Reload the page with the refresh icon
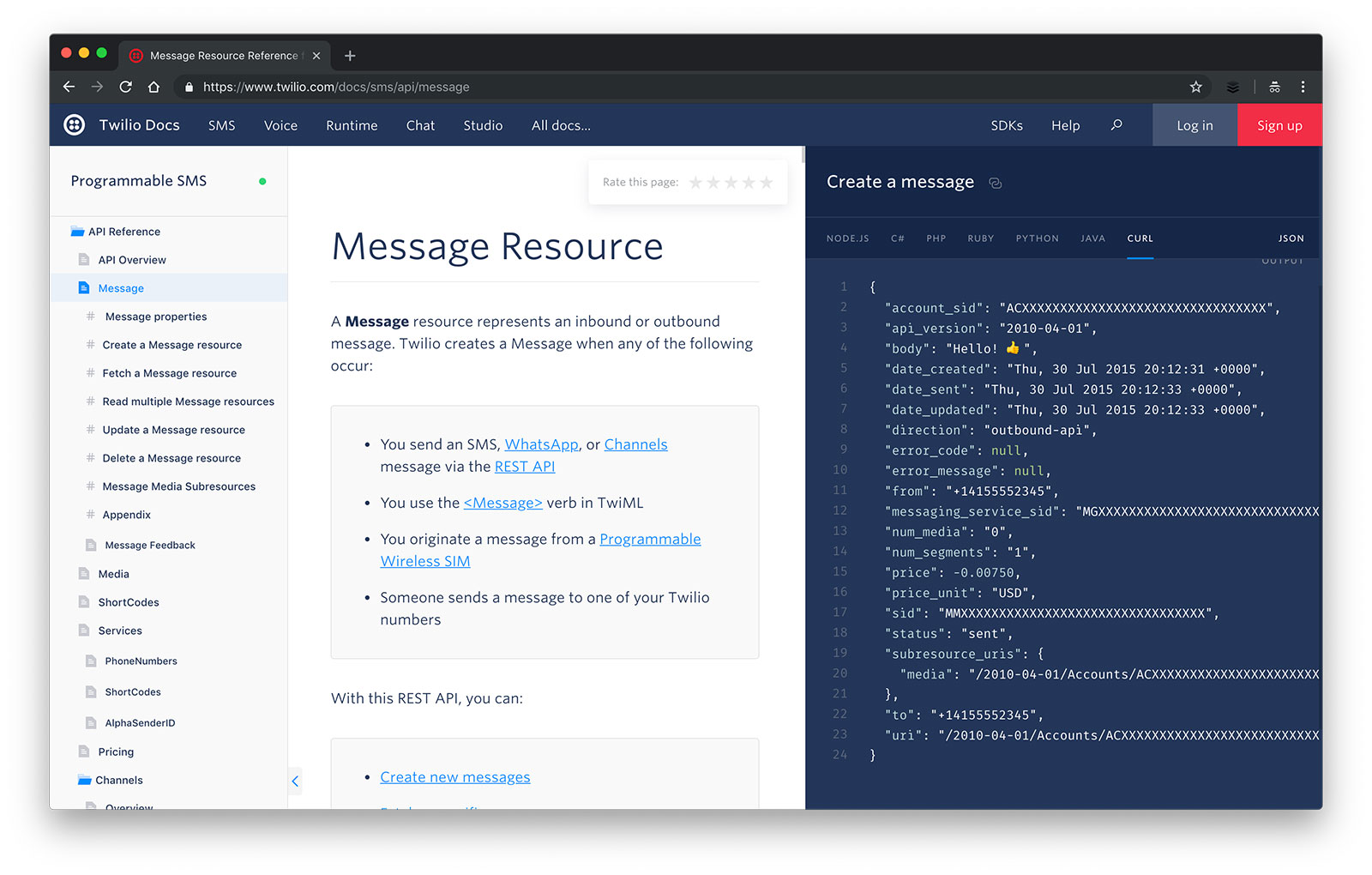 pos(125,87)
